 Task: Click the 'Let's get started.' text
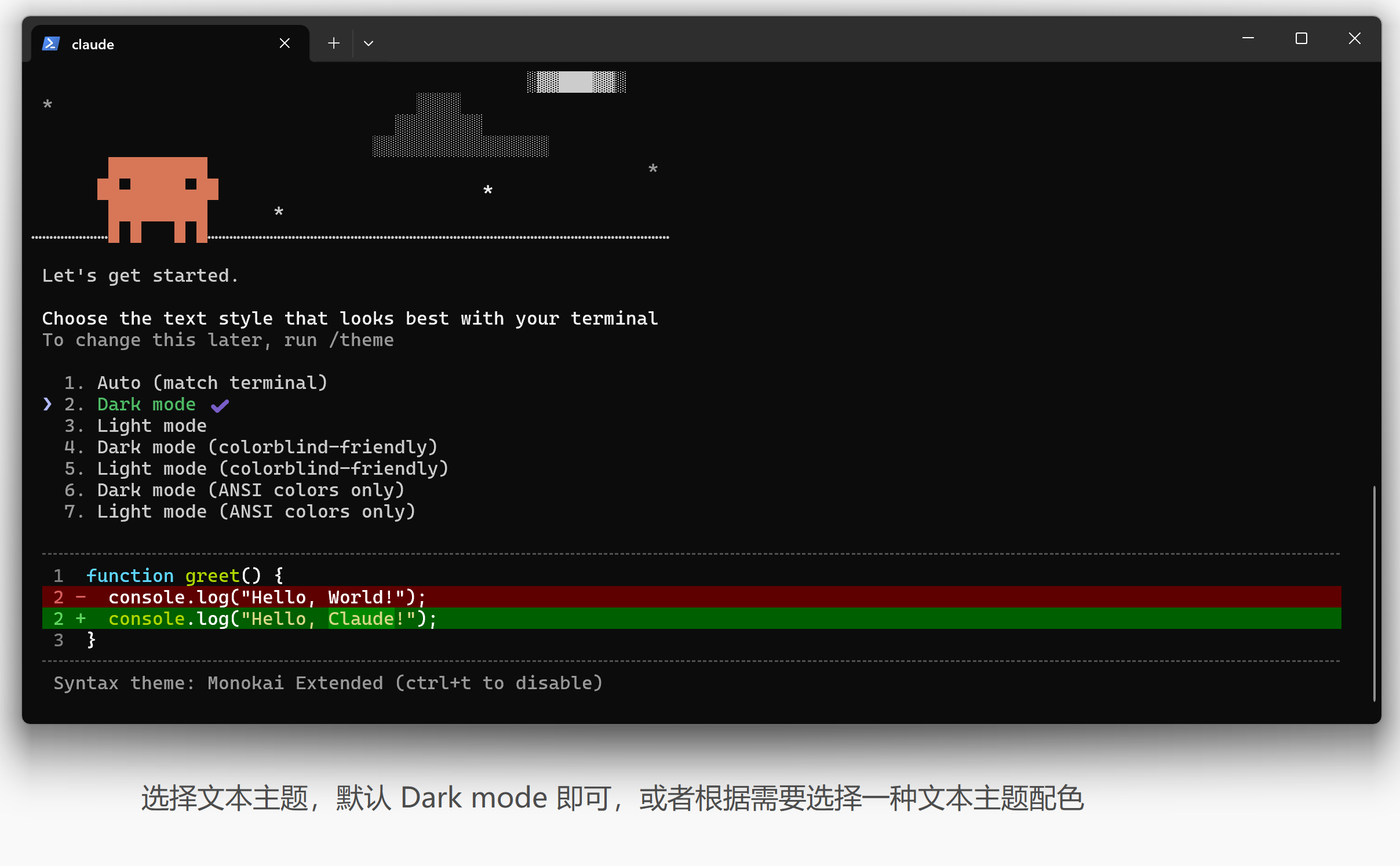(140, 275)
